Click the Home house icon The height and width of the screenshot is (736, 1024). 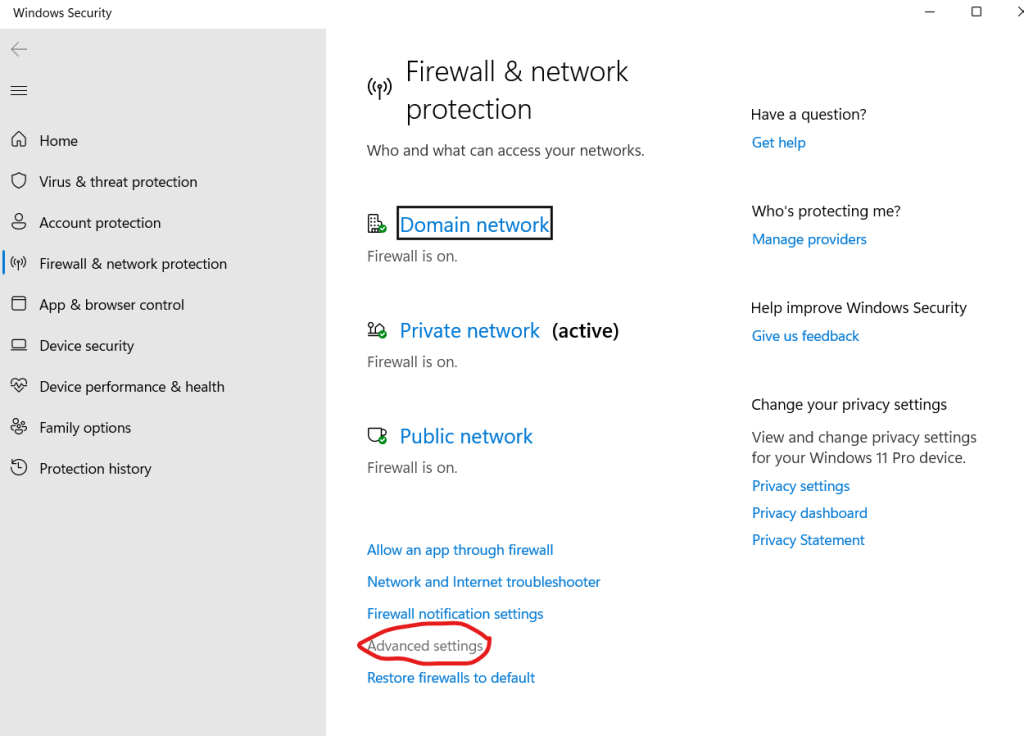click(18, 141)
